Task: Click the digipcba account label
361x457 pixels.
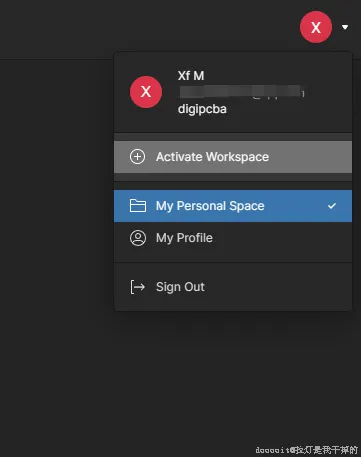Action: 202,109
